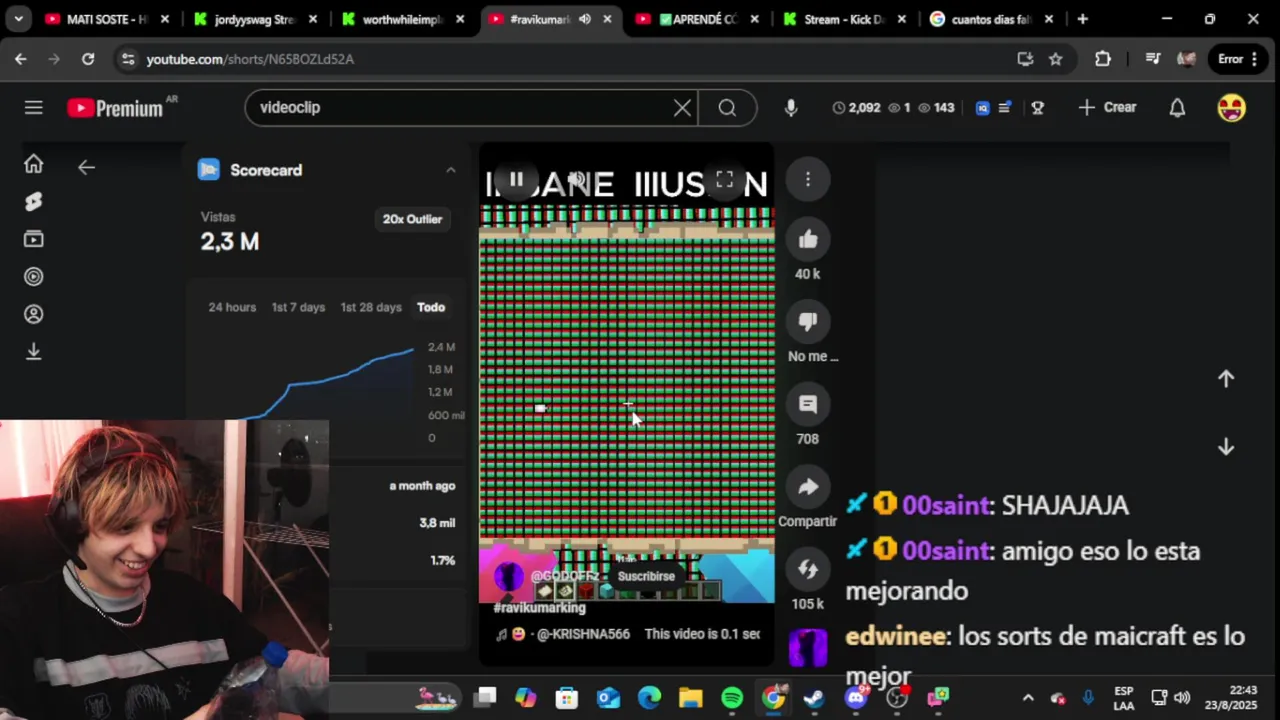Install app icon in the address bar
The width and height of the screenshot is (1280, 720).
coord(1025,59)
